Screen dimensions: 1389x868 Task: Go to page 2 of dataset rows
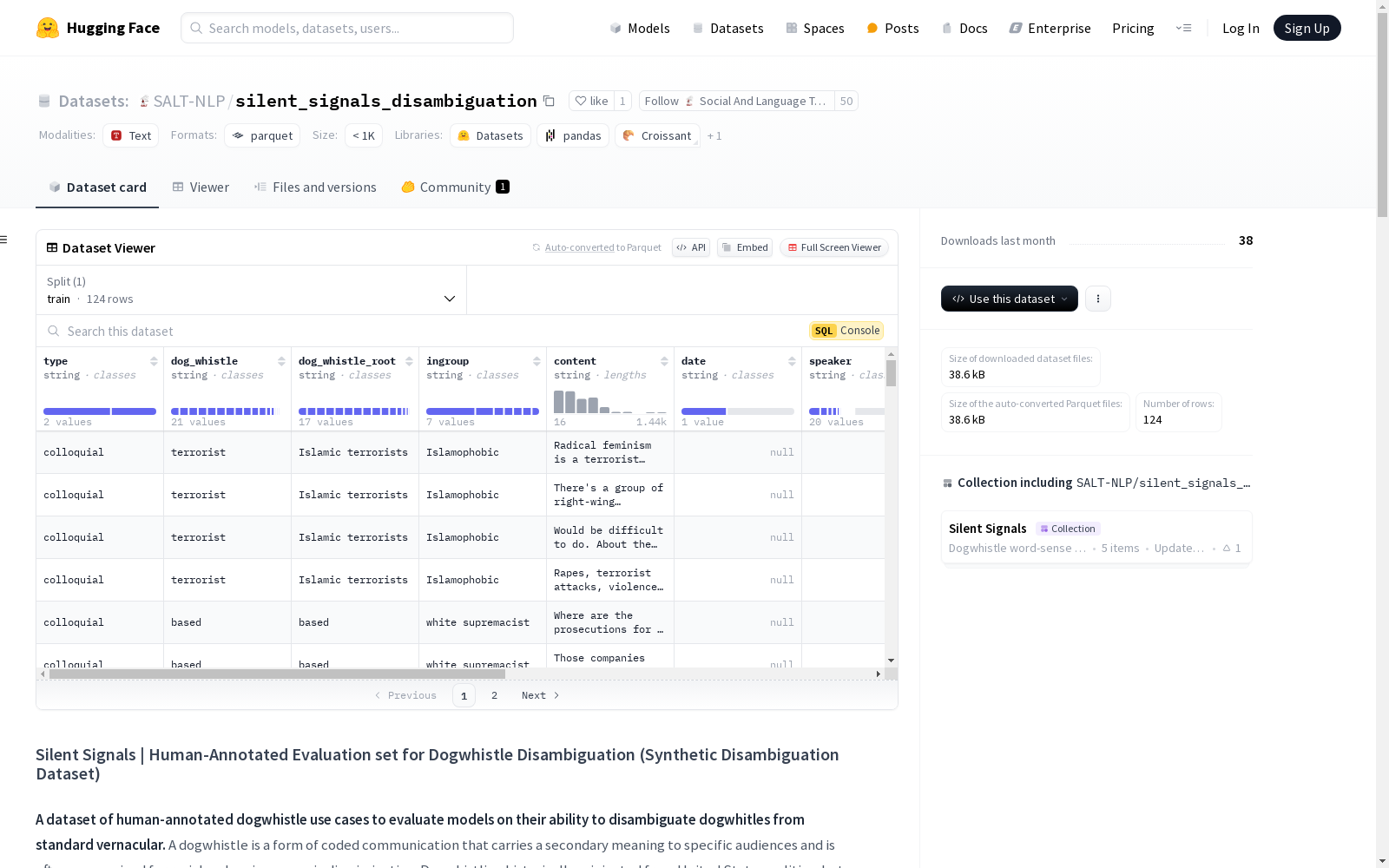tap(495, 695)
